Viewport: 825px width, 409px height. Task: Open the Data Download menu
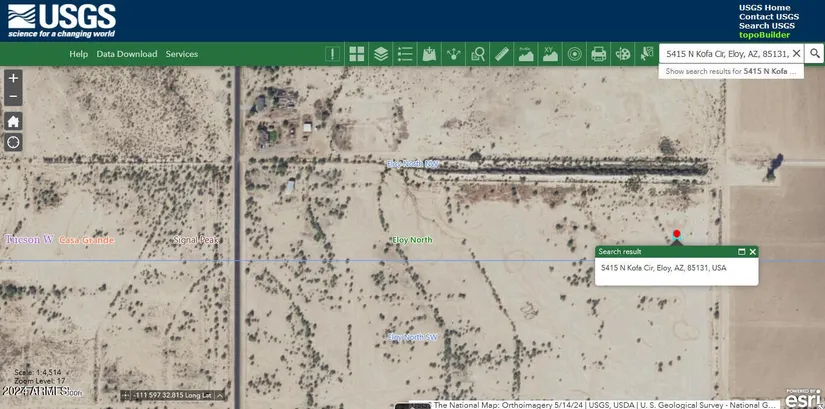pos(127,54)
